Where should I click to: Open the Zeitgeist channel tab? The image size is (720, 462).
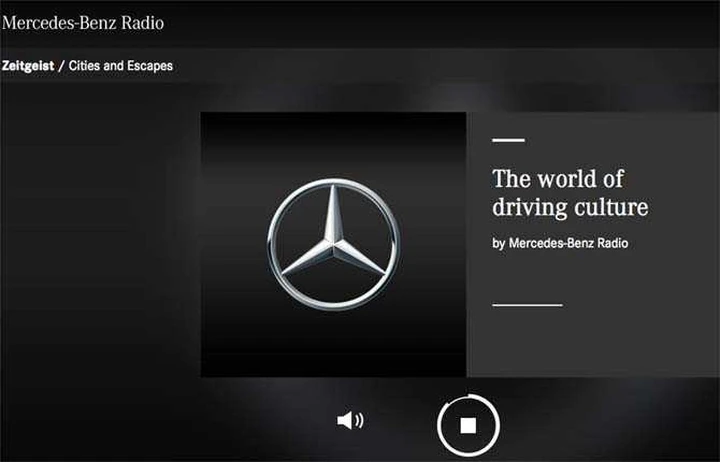click(28, 66)
